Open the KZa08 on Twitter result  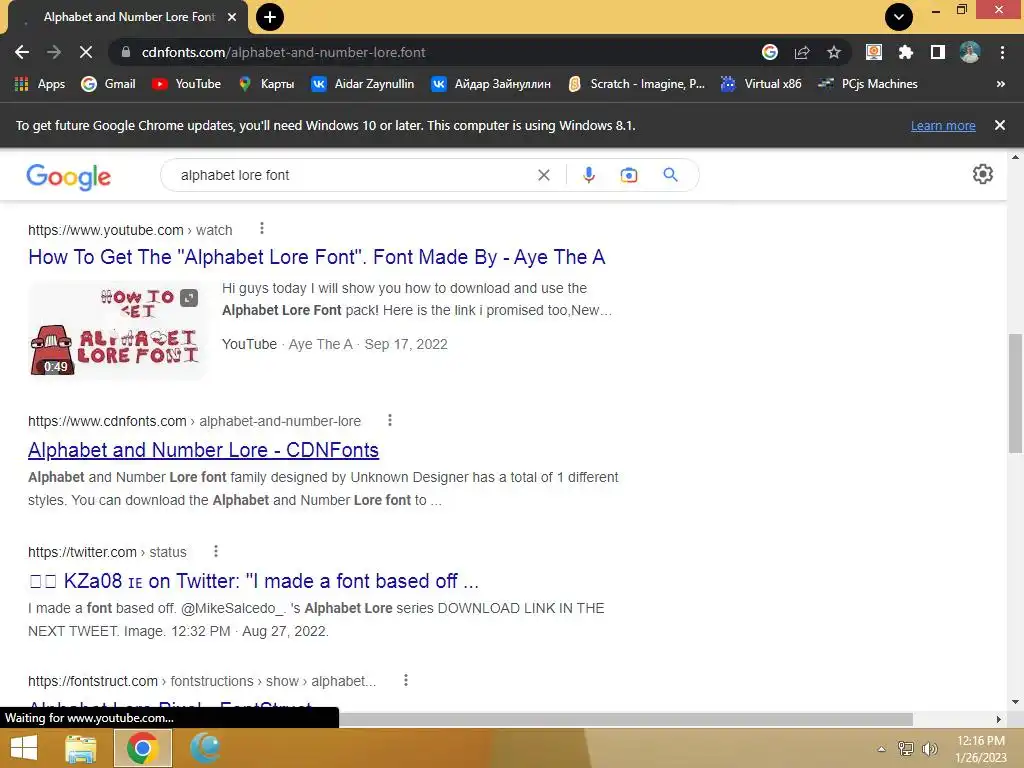[x=253, y=581]
